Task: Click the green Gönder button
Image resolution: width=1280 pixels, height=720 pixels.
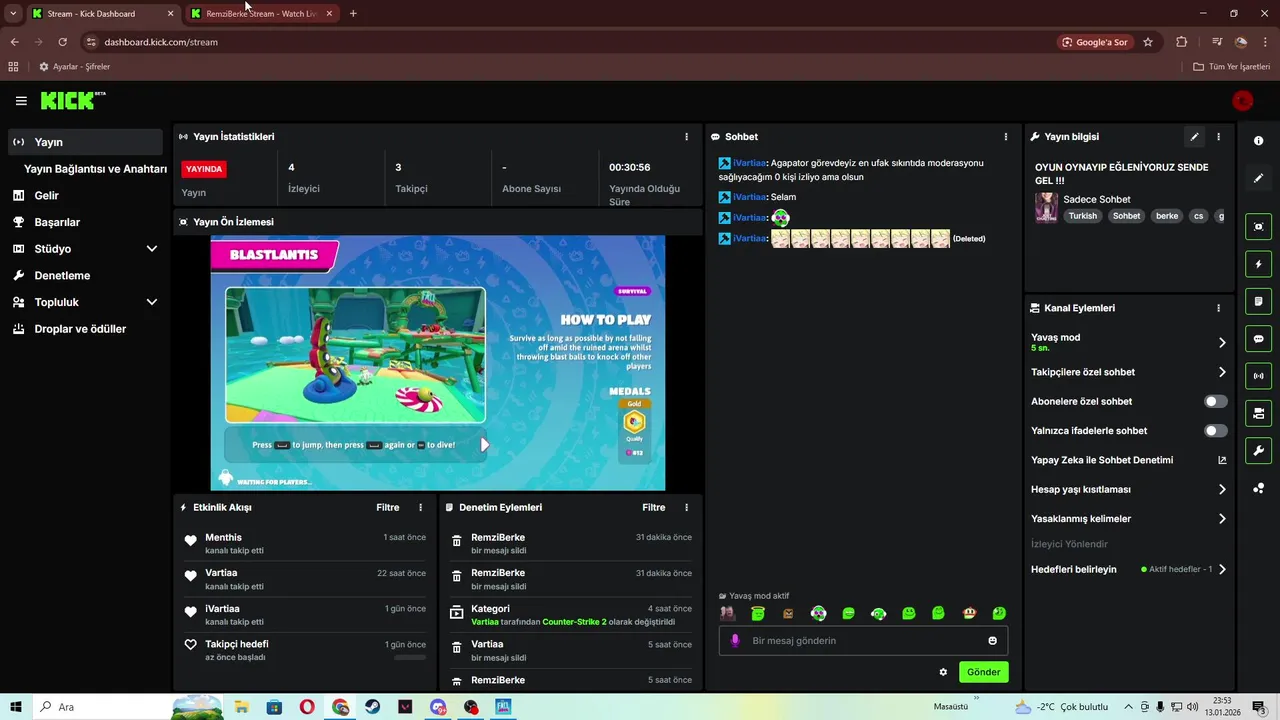Action: click(983, 672)
